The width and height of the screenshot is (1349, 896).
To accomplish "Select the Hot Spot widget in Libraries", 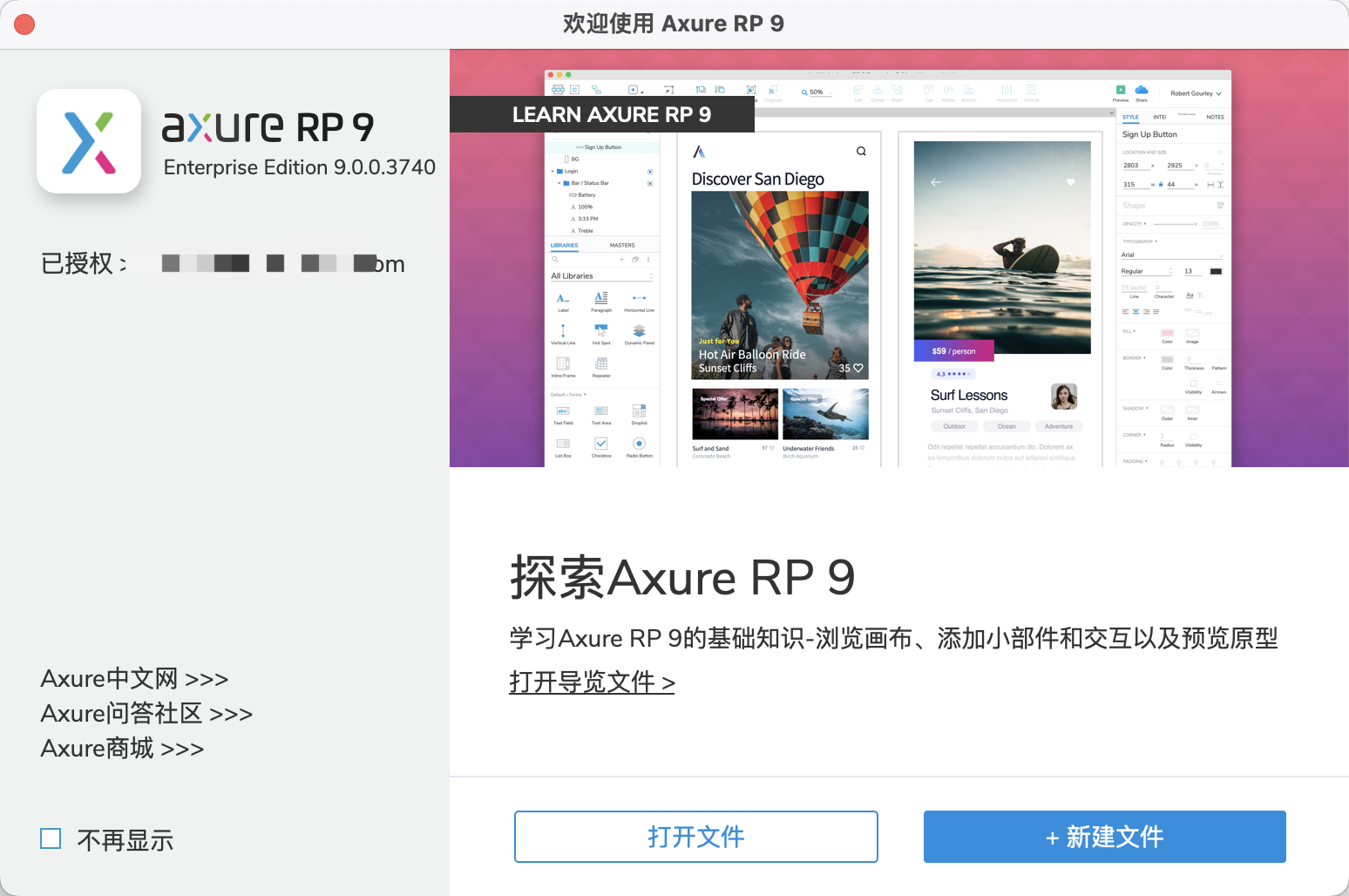I will tap(601, 330).
